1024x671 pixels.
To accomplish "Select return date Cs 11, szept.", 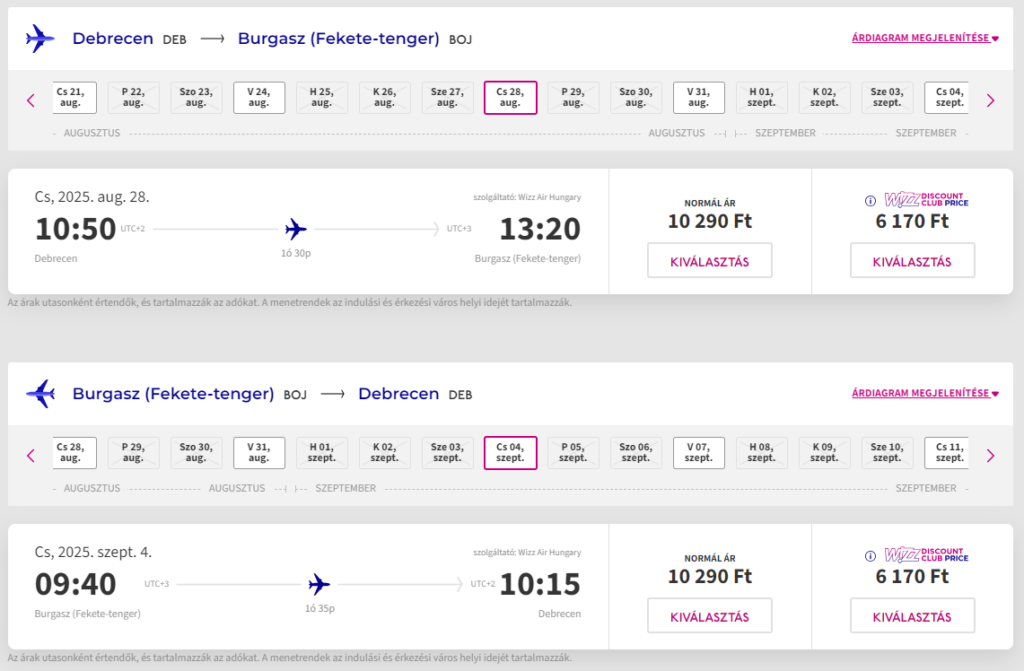I will pos(946,452).
